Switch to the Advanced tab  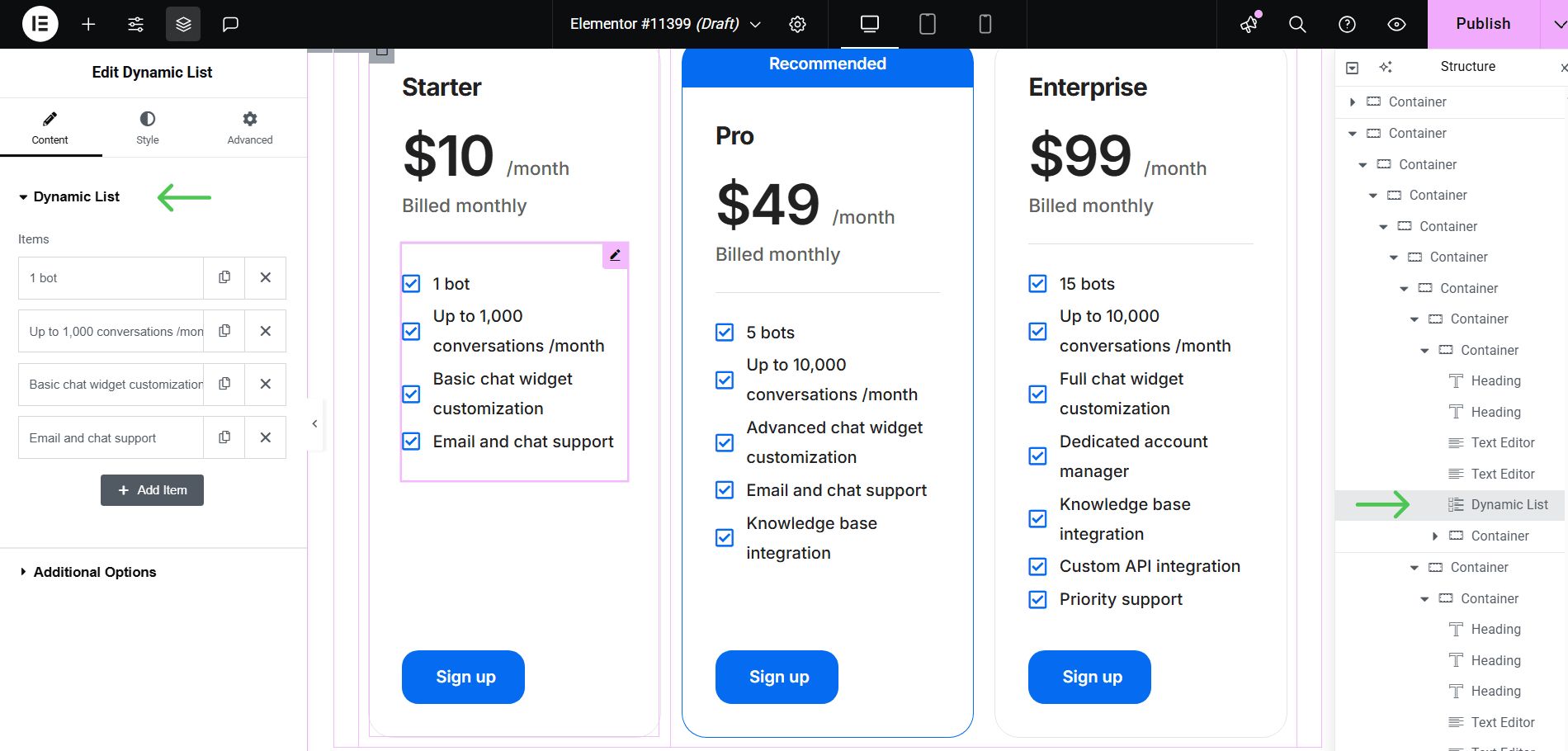(250, 127)
